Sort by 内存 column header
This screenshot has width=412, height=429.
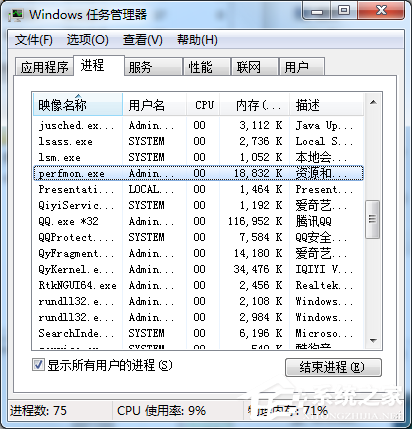255,105
